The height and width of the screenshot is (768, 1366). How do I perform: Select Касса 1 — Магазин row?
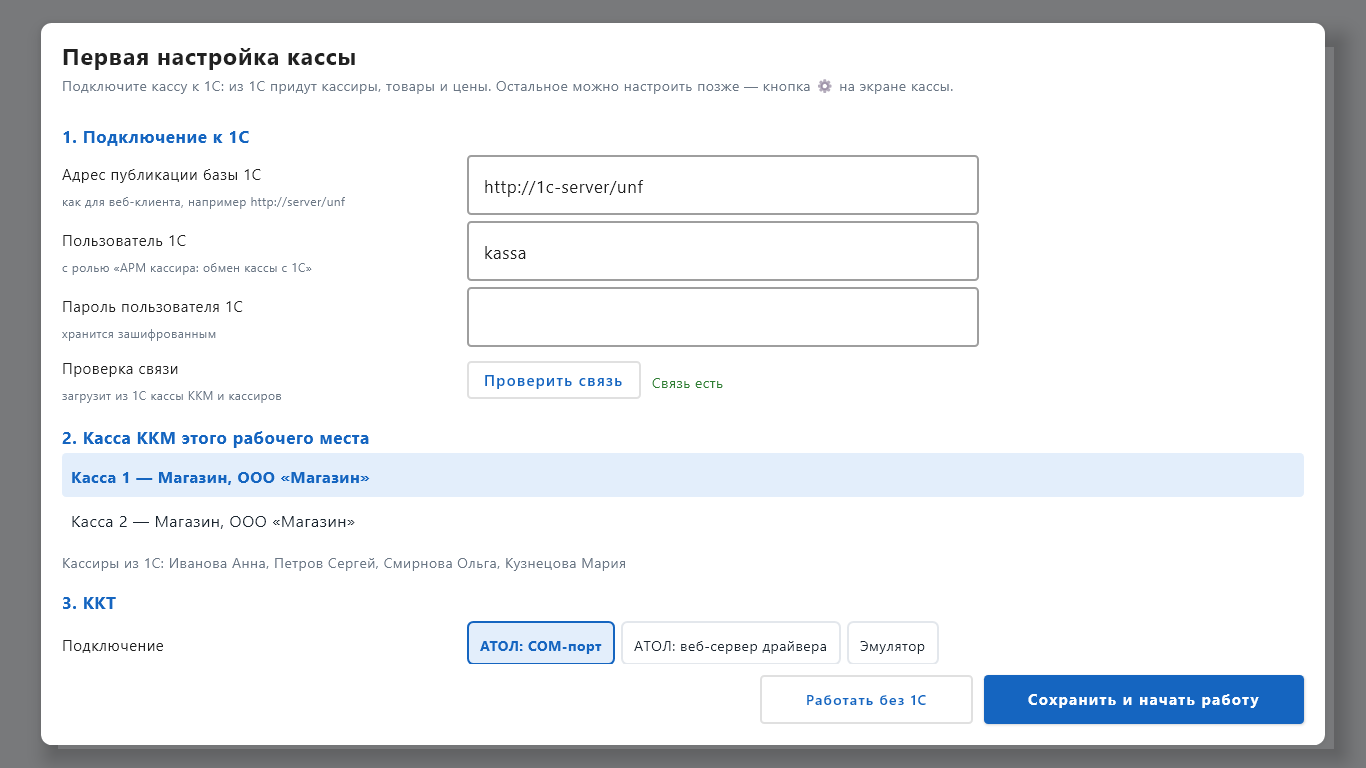[683, 476]
